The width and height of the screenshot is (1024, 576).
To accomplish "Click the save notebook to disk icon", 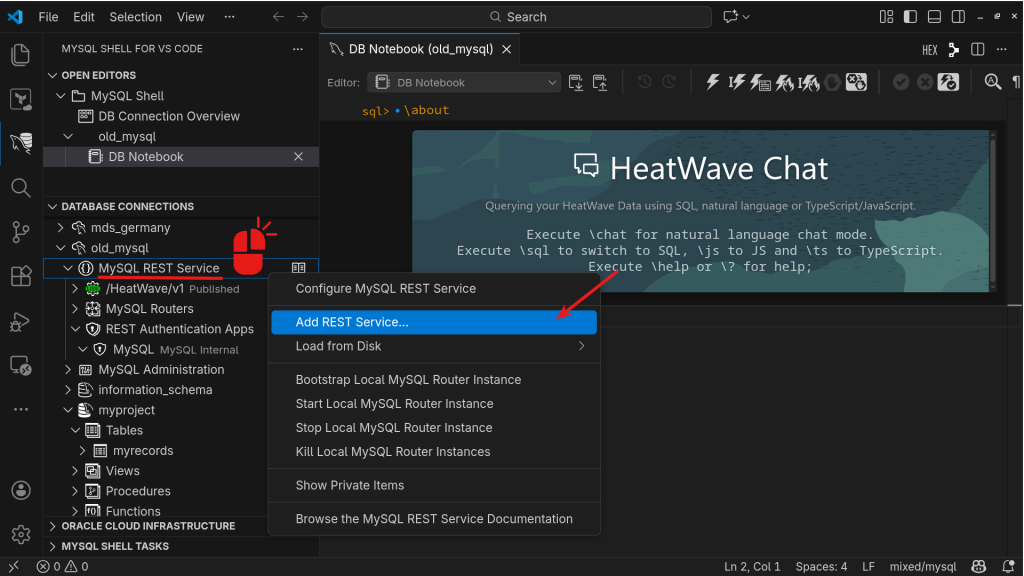I will coord(600,82).
